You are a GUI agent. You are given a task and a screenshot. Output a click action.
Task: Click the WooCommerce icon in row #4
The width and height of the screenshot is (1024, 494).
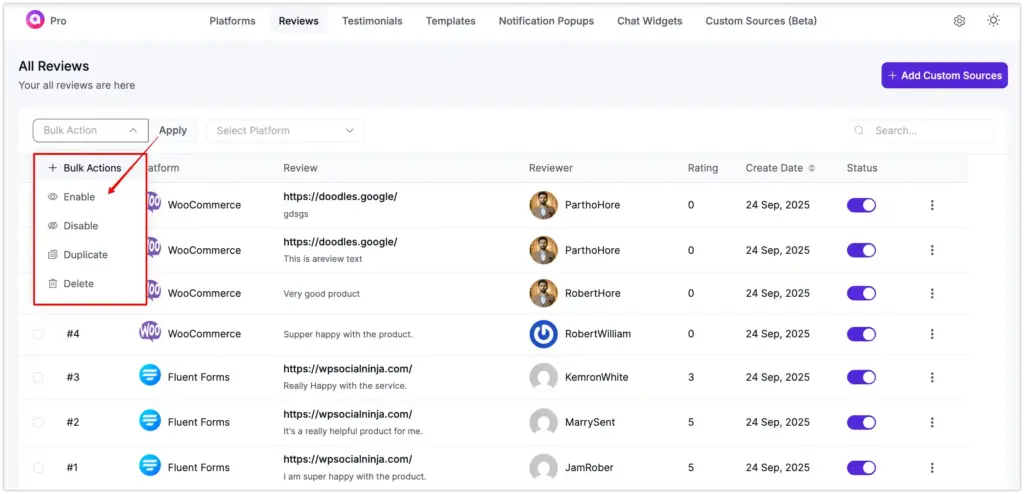pyautogui.click(x=150, y=334)
